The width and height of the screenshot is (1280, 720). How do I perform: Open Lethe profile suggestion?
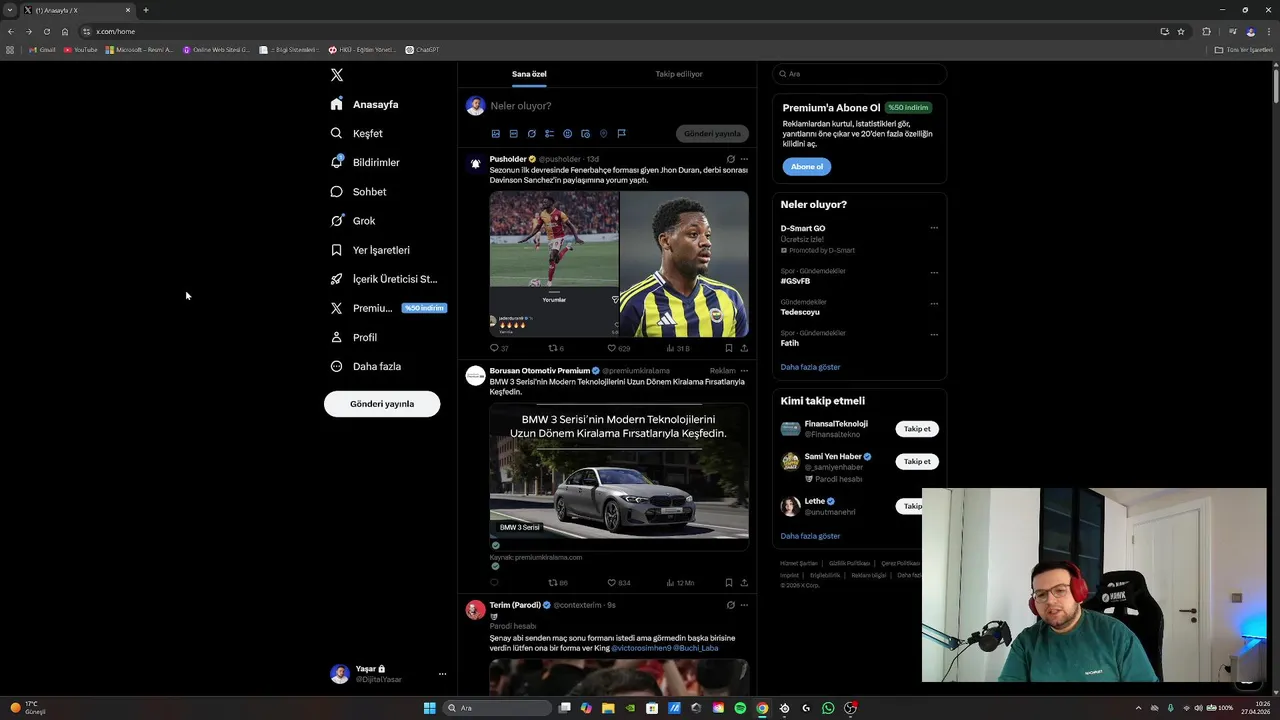(815, 501)
